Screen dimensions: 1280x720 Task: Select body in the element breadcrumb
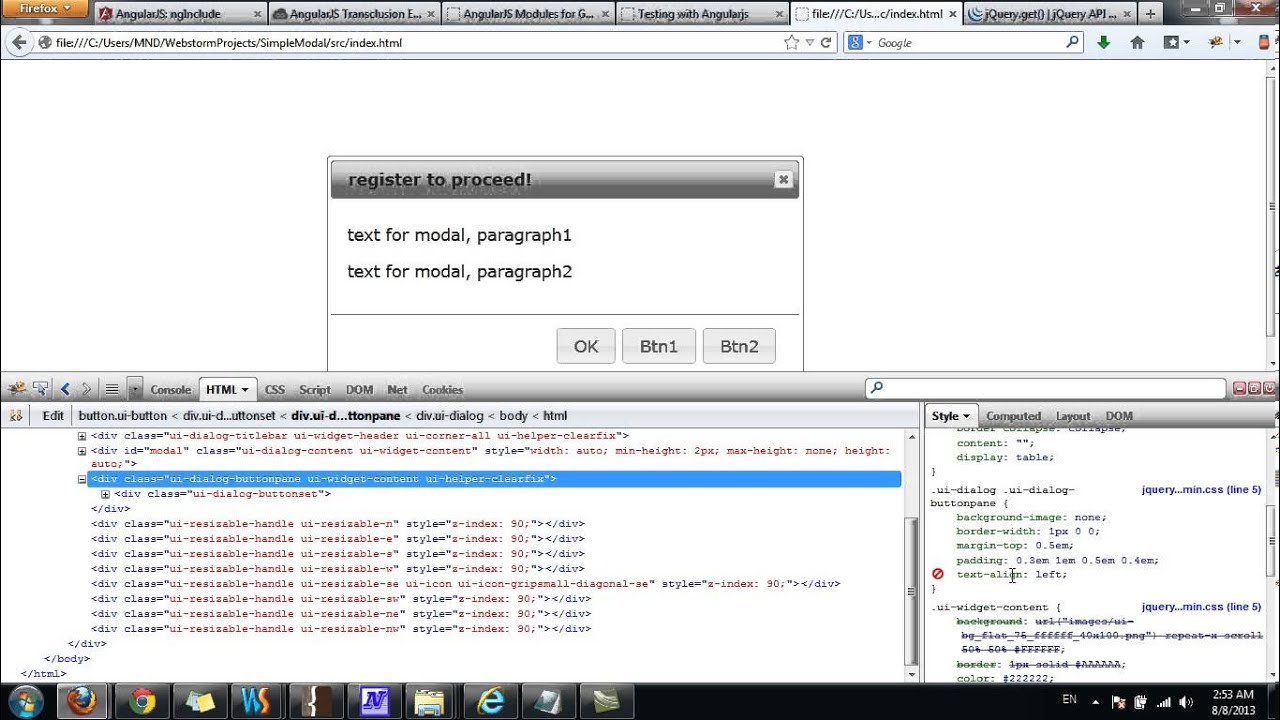pyautogui.click(x=512, y=416)
